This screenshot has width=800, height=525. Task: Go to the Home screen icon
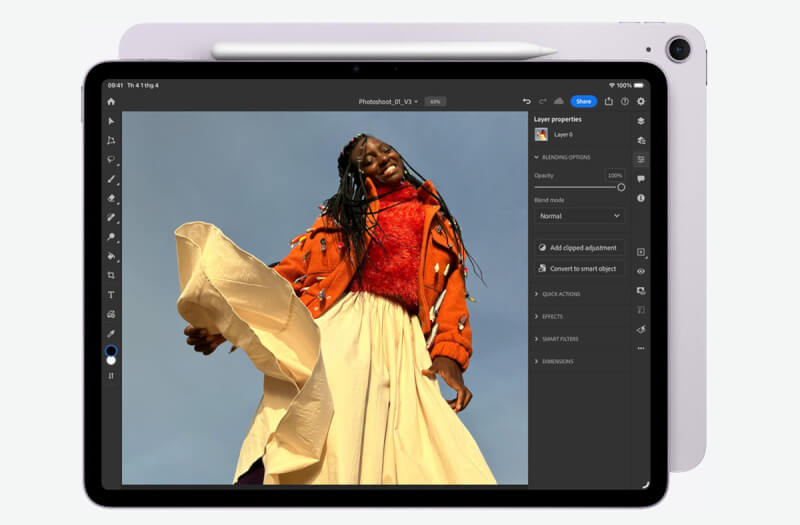click(111, 101)
